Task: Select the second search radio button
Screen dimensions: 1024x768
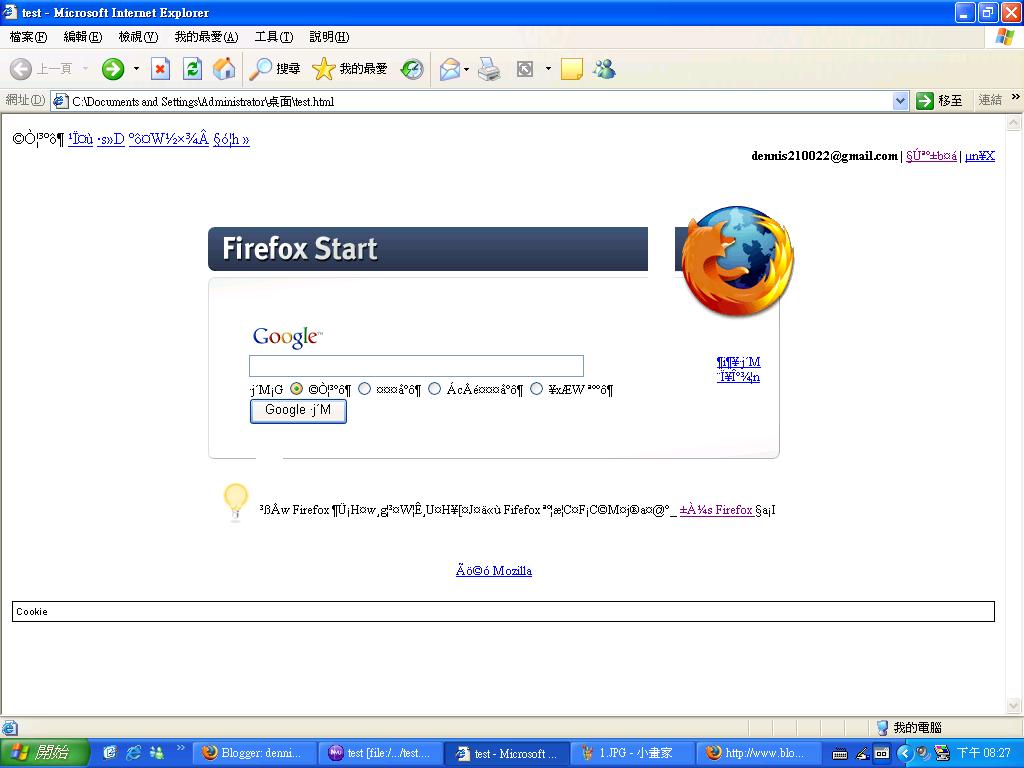Action: coord(364,389)
